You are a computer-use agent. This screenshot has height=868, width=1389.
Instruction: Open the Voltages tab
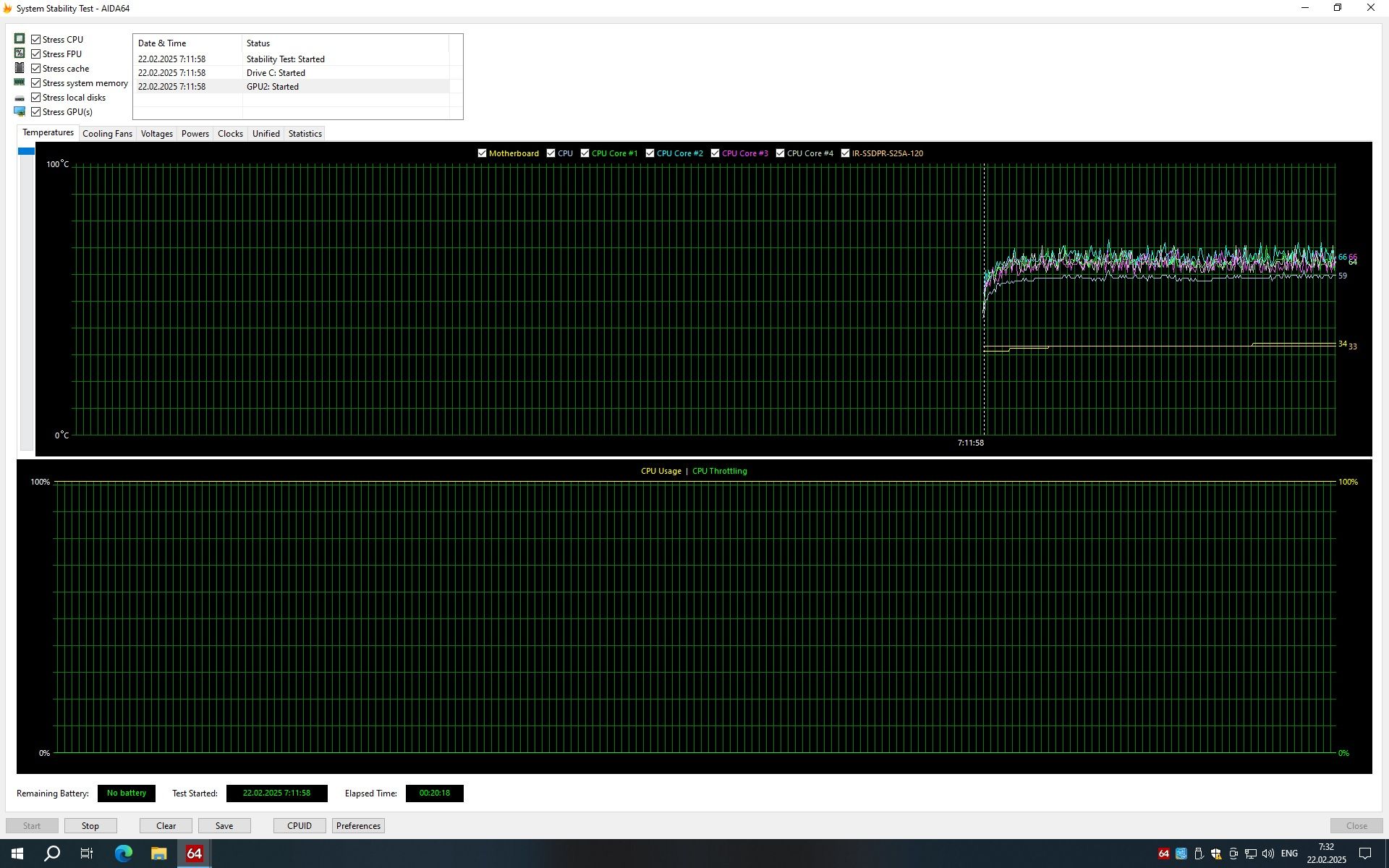coord(157,134)
